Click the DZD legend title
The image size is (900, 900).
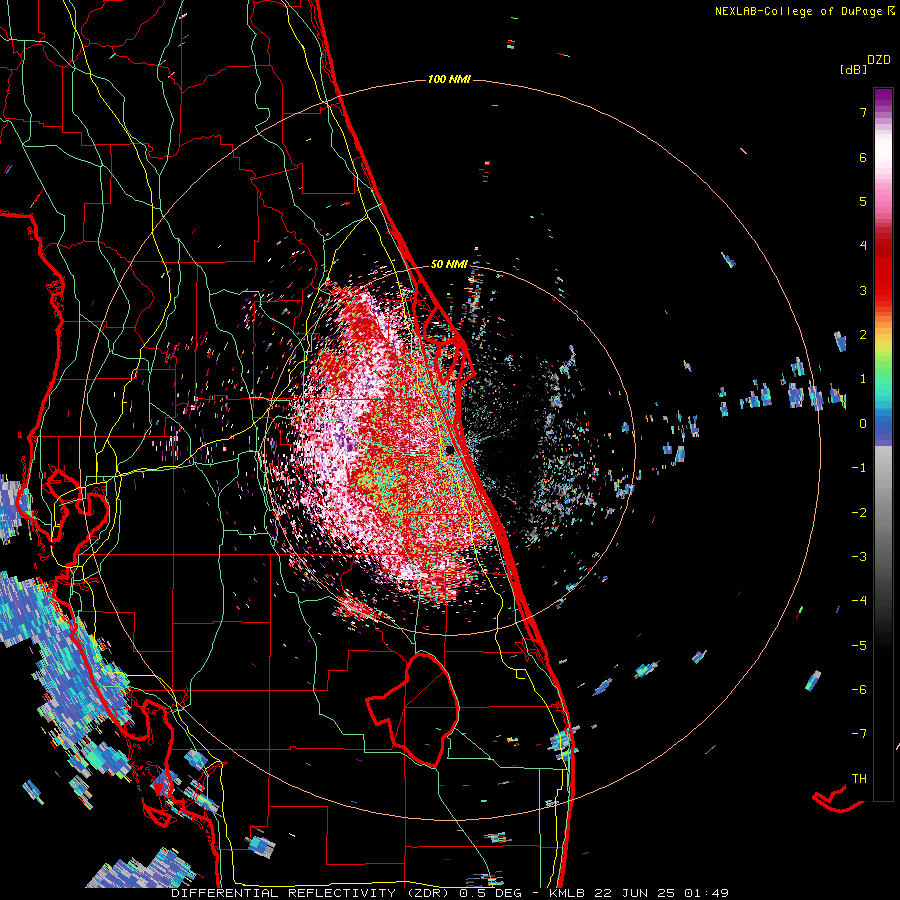point(879,60)
